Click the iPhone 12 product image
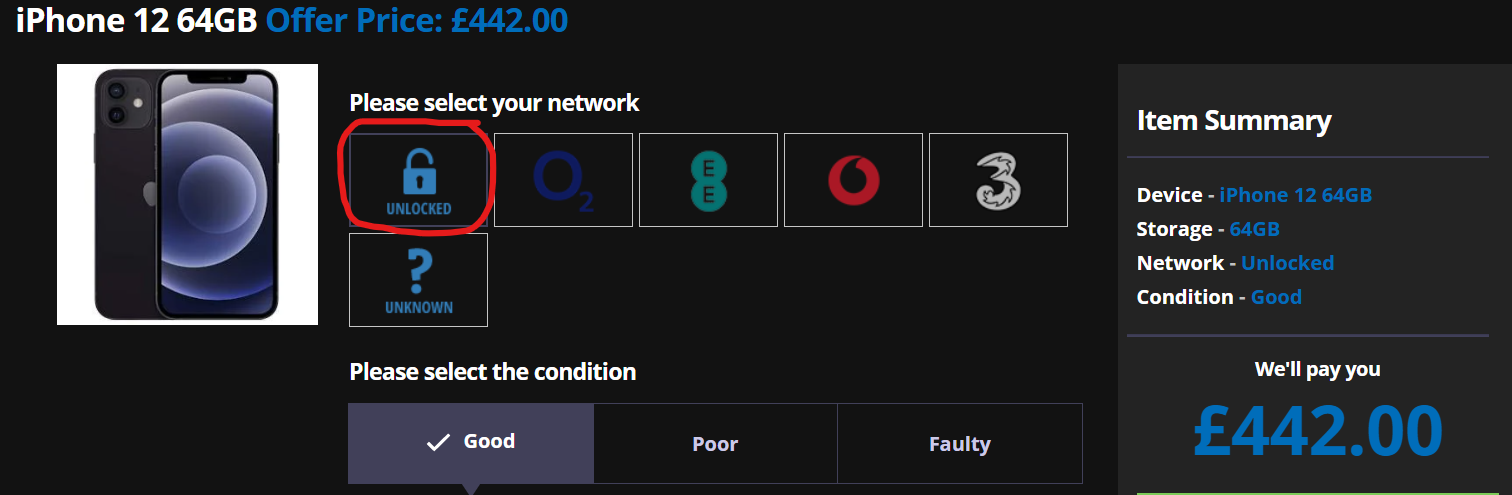This screenshot has width=1512, height=495. (187, 194)
